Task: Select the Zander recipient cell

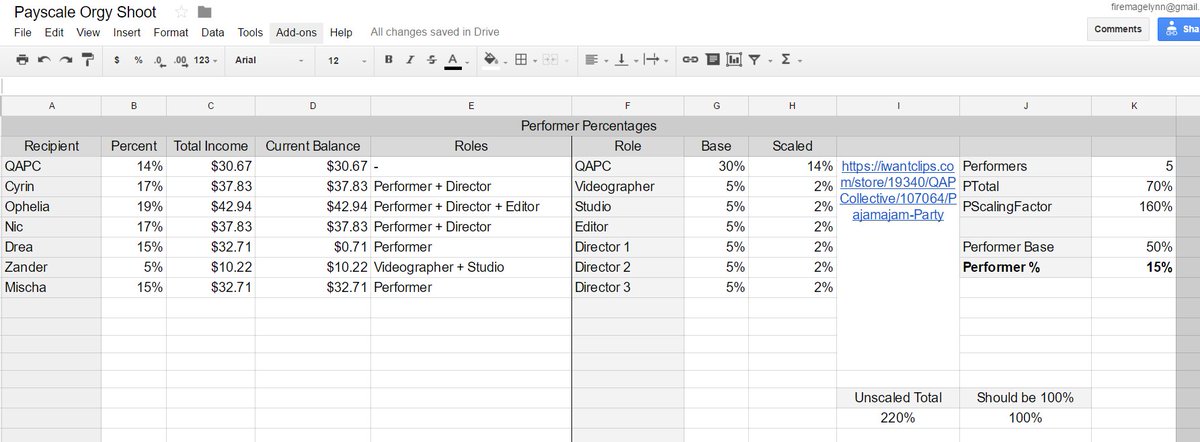Action: click(x=51, y=267)
